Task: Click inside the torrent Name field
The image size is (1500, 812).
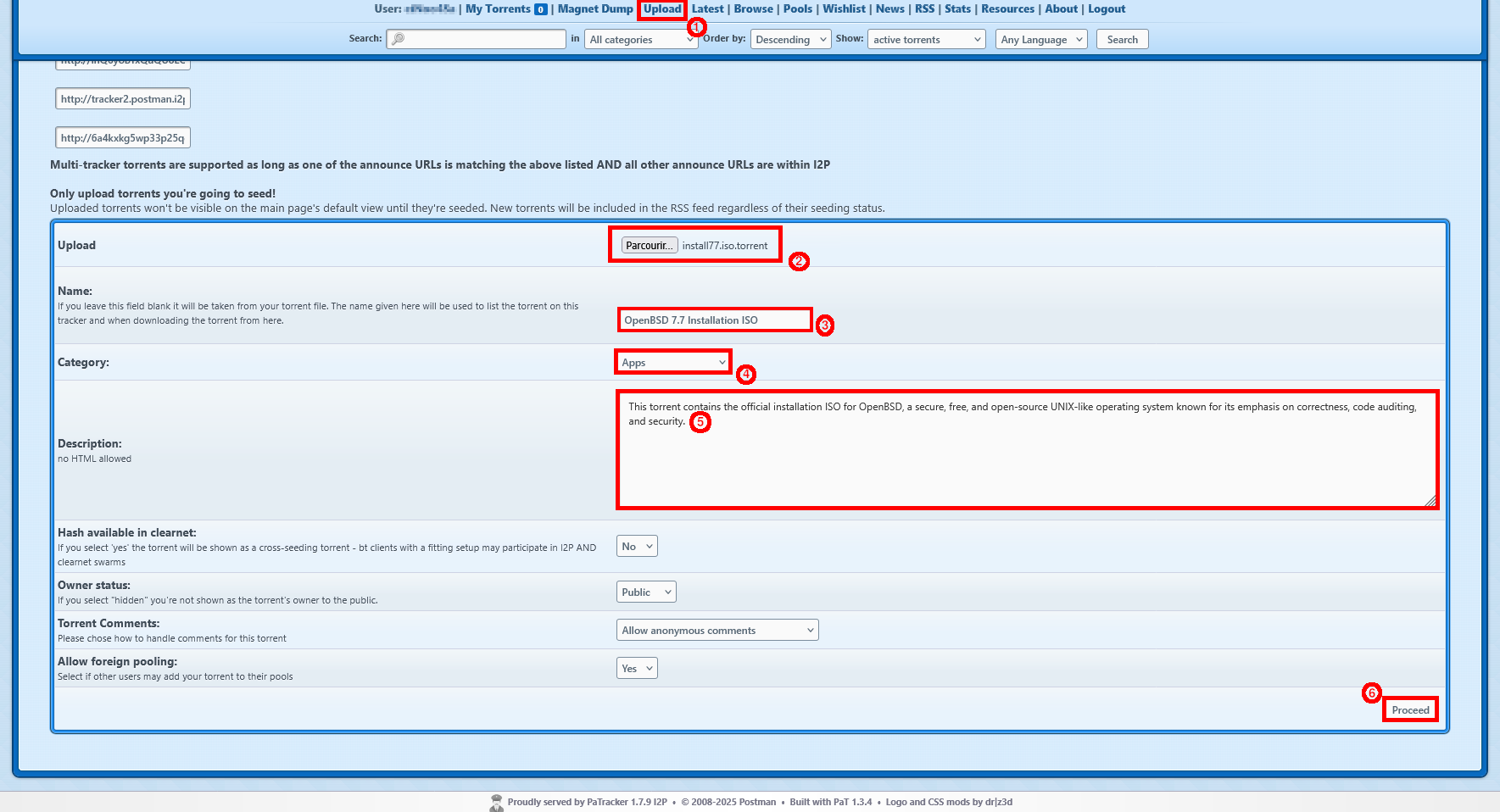Action: point(714,320)
